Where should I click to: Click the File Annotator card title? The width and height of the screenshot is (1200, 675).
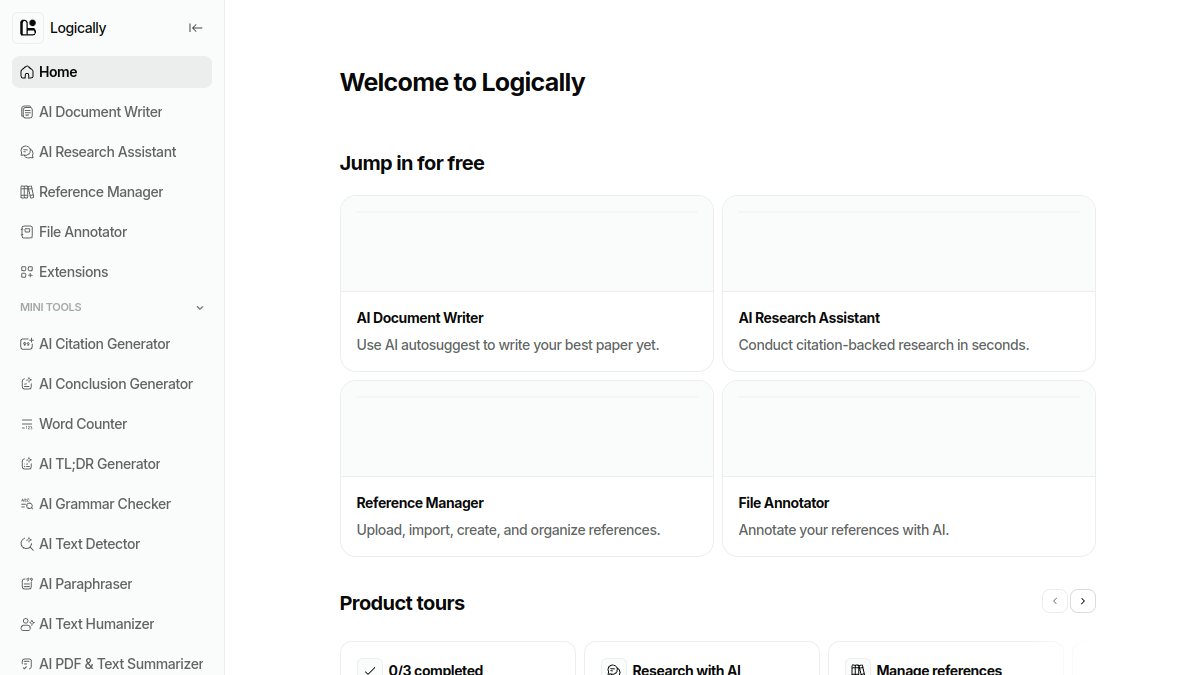coord(784,503)
